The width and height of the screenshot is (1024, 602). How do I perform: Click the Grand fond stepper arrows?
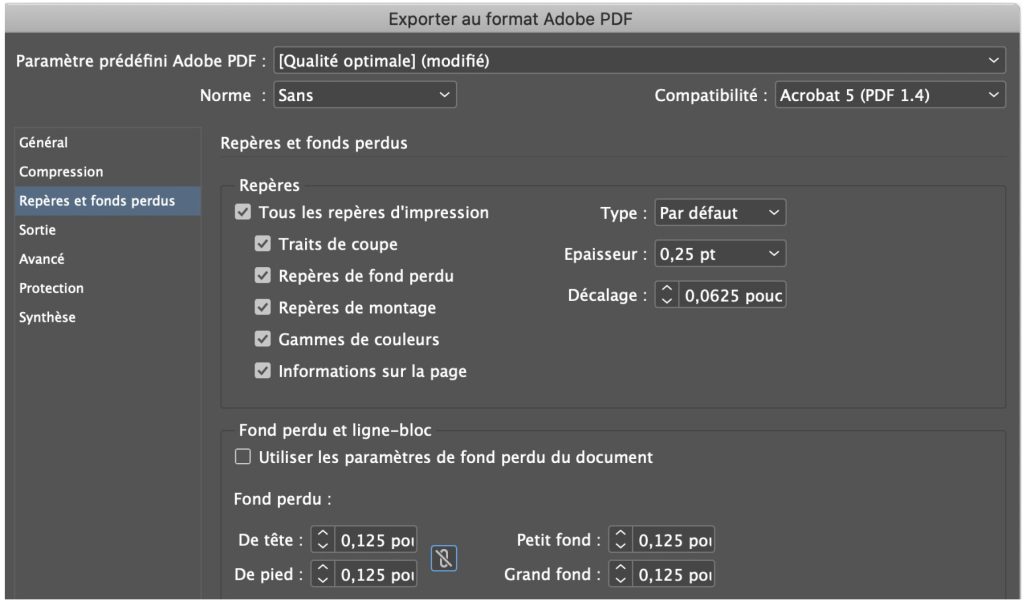point(620,575)
